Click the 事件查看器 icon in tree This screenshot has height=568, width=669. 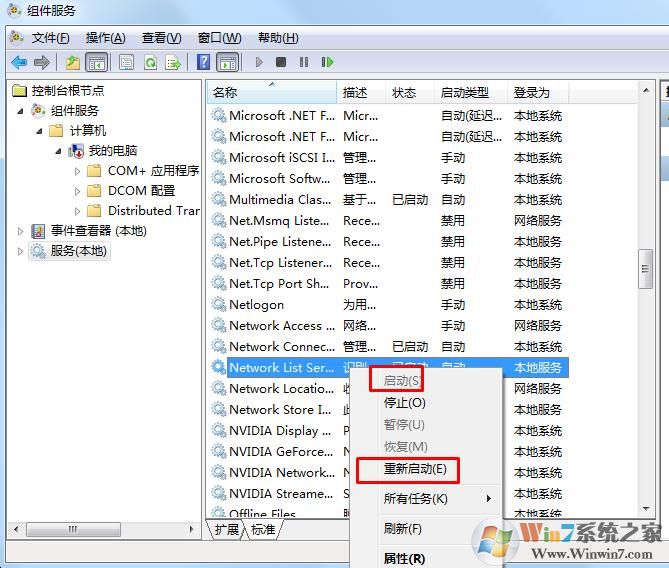38,231
